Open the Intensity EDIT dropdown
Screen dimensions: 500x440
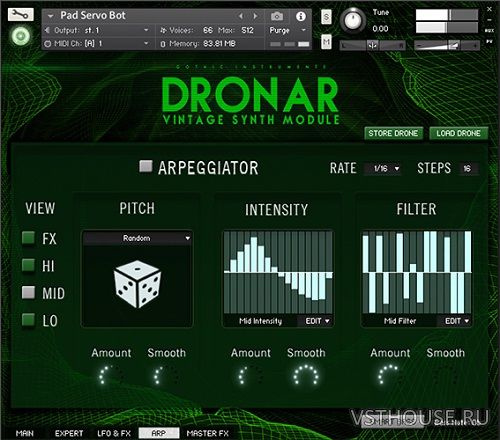point(317,321)
